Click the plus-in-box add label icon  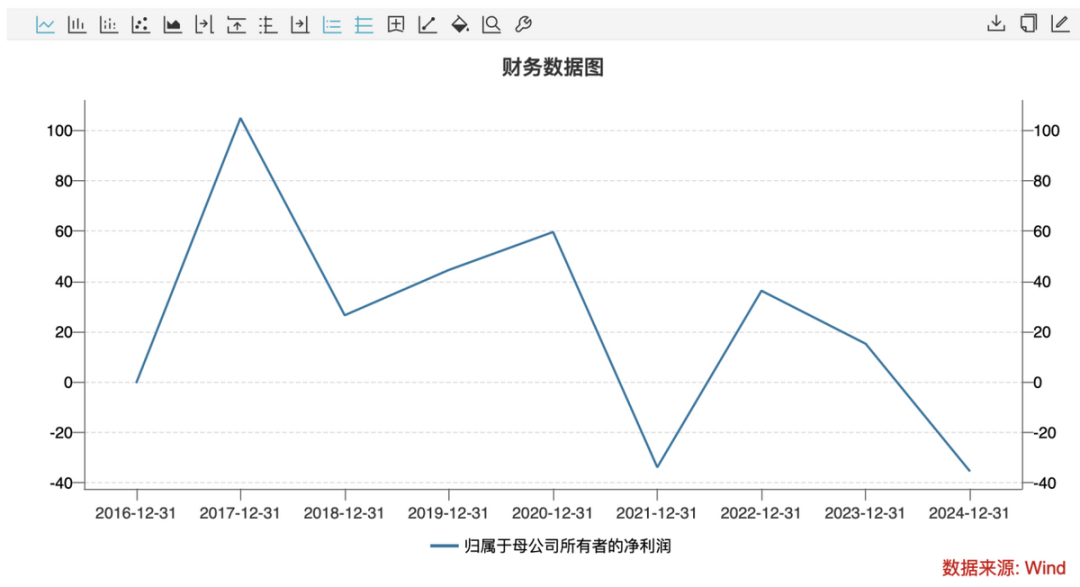pyautogui.click(x=396, y=24)
